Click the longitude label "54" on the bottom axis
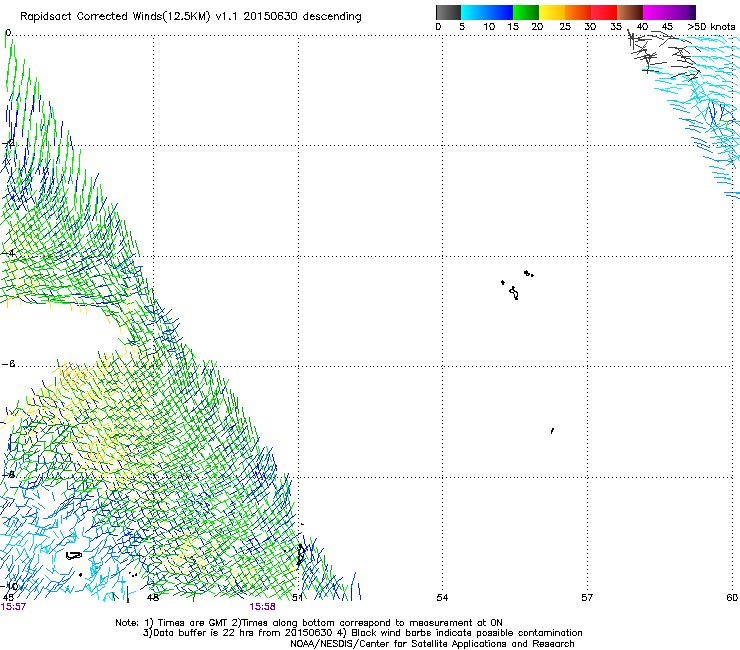Viewport: 740px width, 650px height. (442, 598)
